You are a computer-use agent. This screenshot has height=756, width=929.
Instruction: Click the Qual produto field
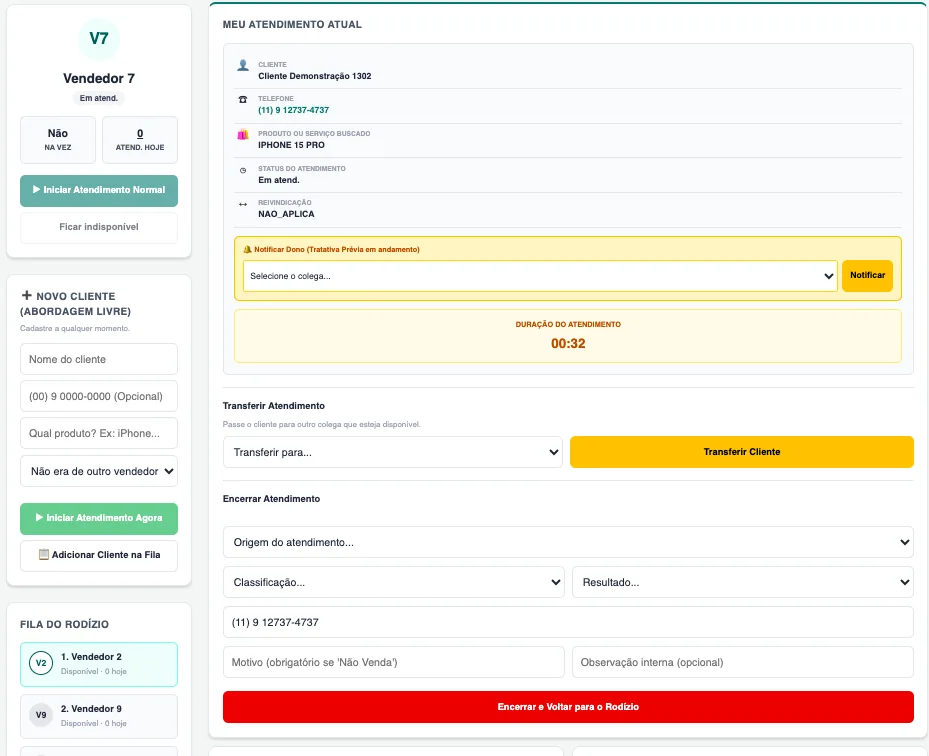99,433
